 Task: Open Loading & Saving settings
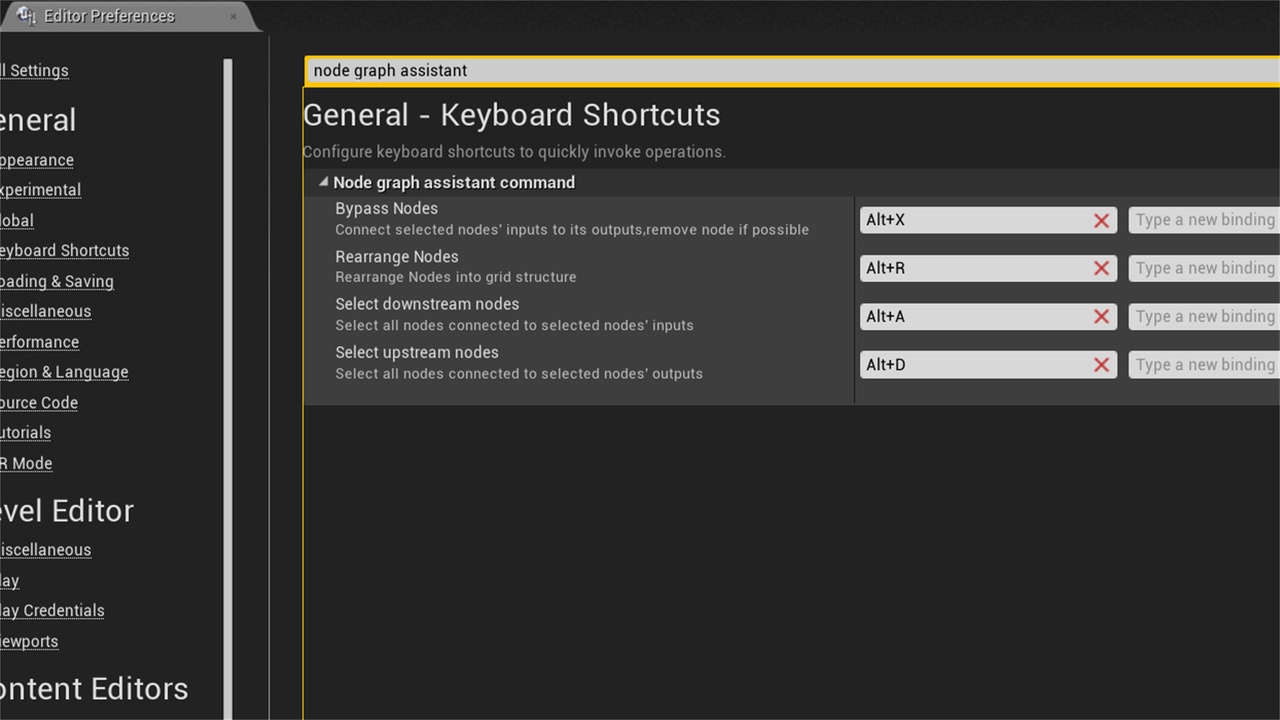(57, 281)
